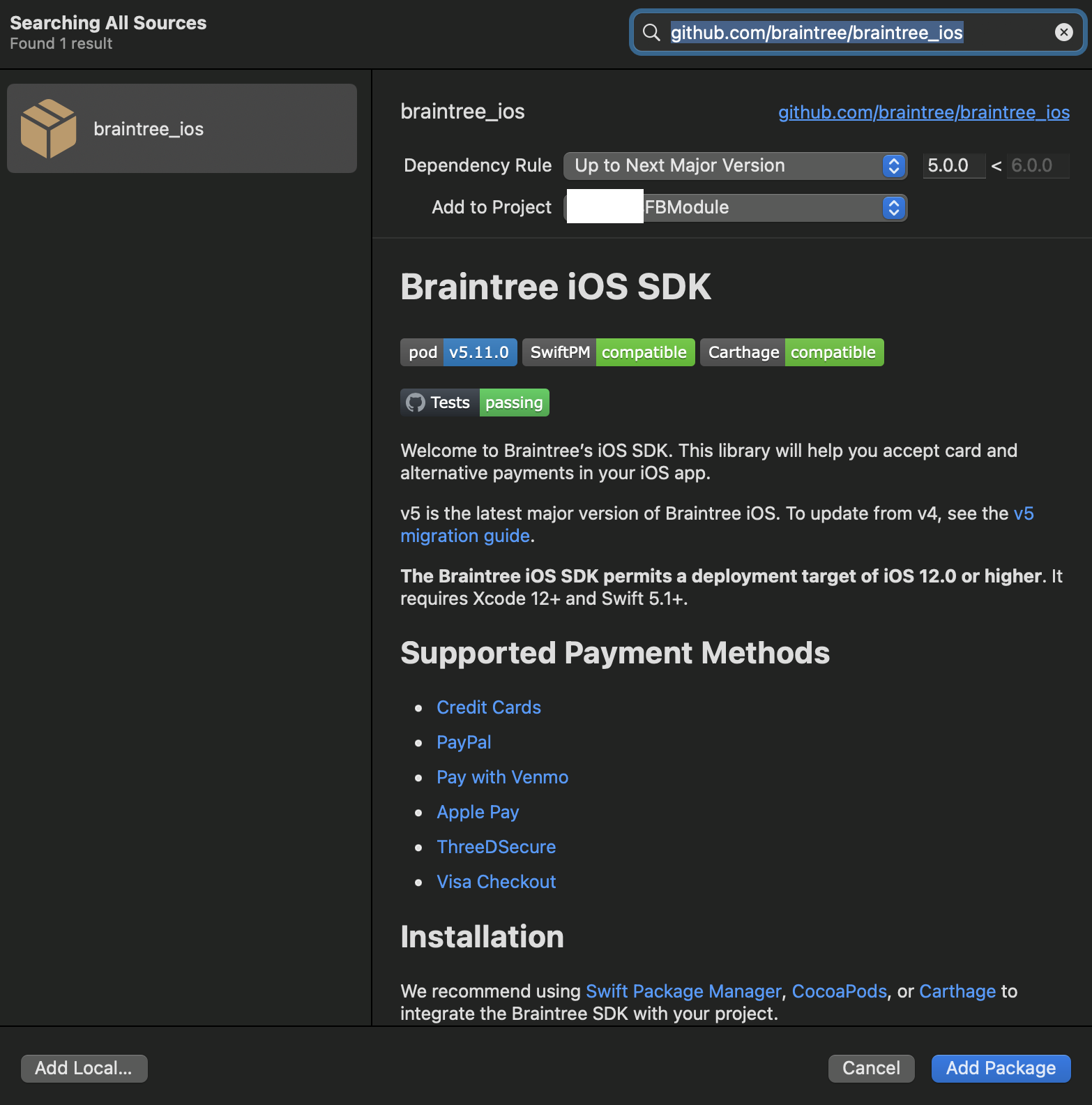Click the Braintree iOS SDK heading
1092x1105 pixels.
click(555, 287)
